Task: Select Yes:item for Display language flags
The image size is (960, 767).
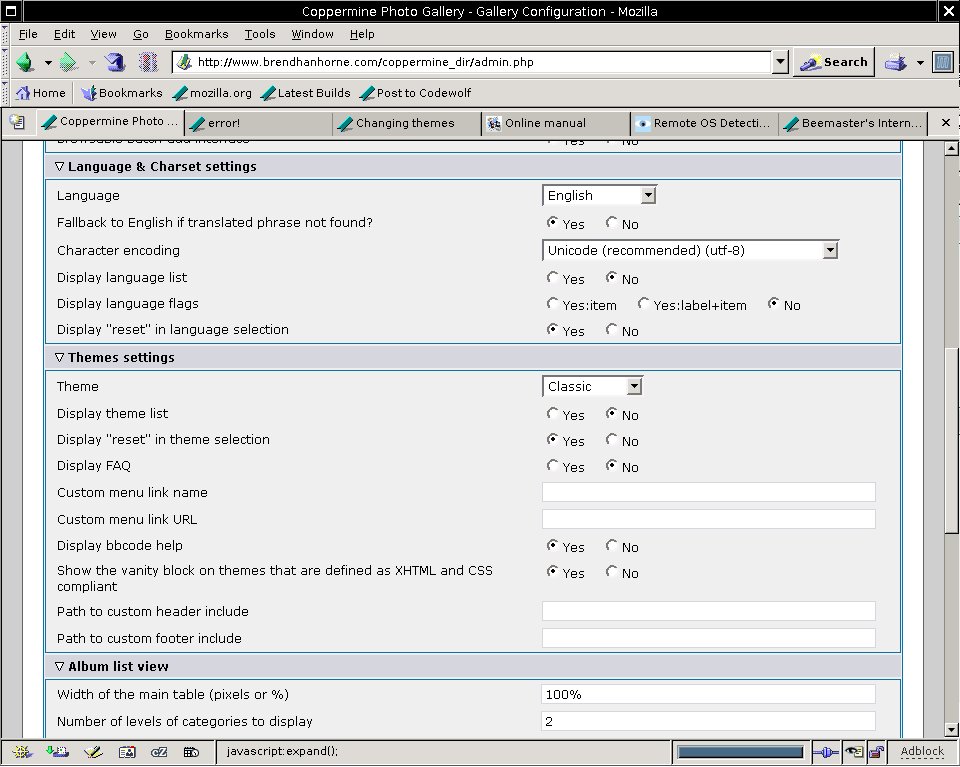Action: (x=552, y=304)
